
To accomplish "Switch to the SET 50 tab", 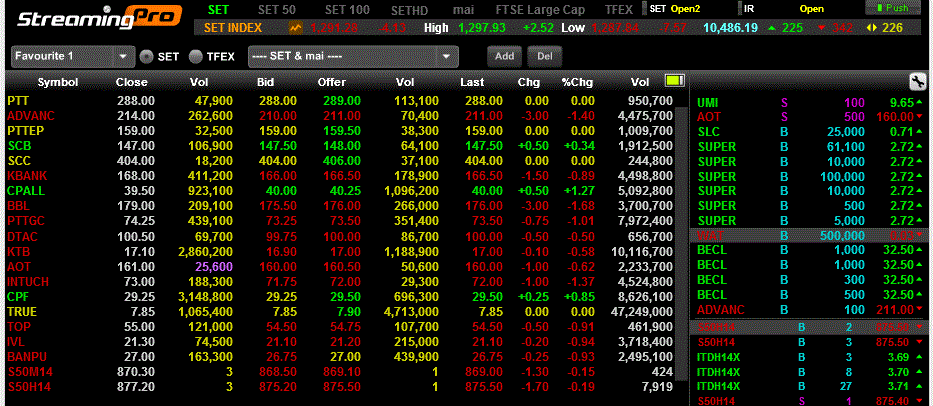I will [x=277, y=10].
